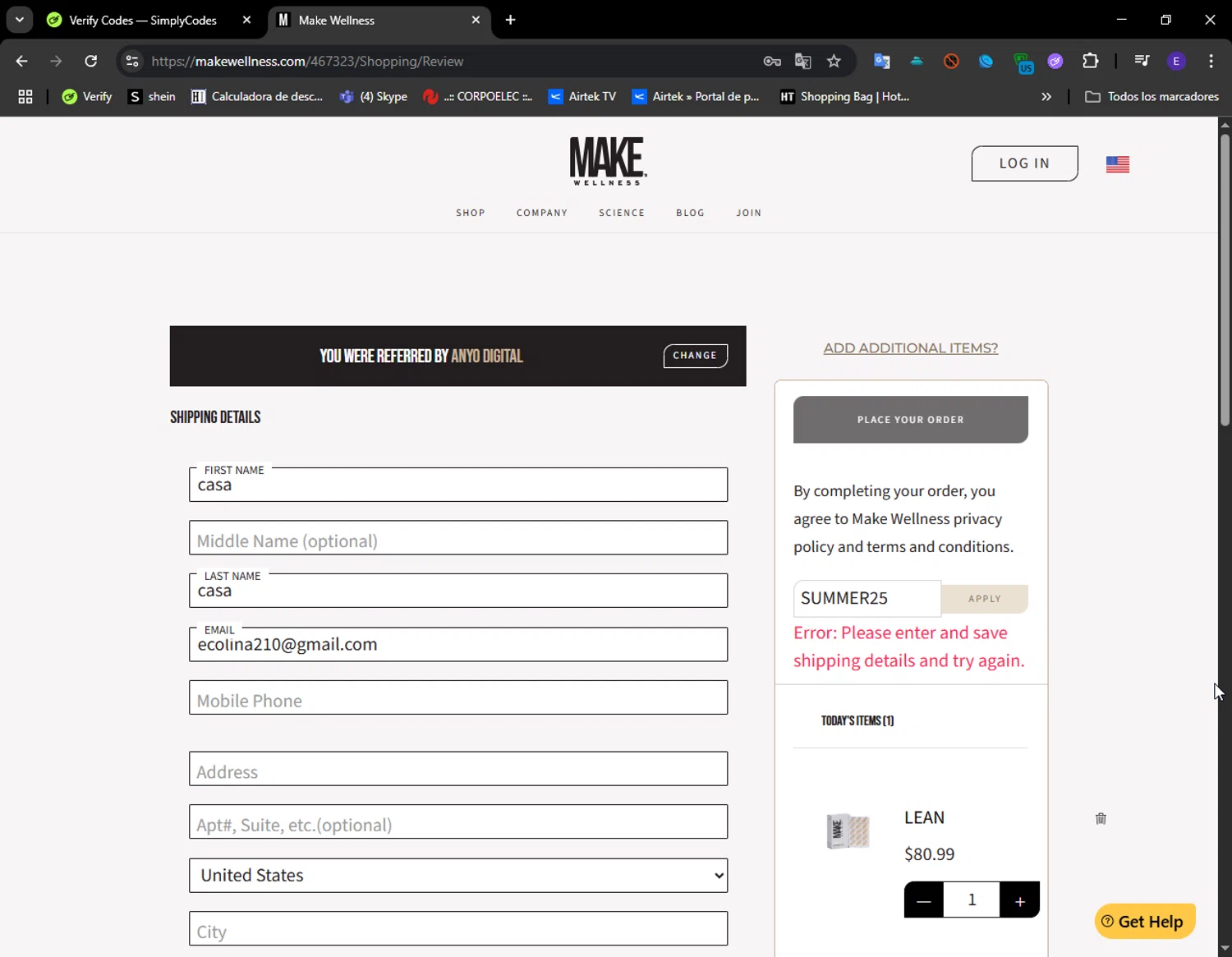Screen dimensions: 1232x957
Task: Open the extensions puzzle icon
Action: (x=1091, y=61)
